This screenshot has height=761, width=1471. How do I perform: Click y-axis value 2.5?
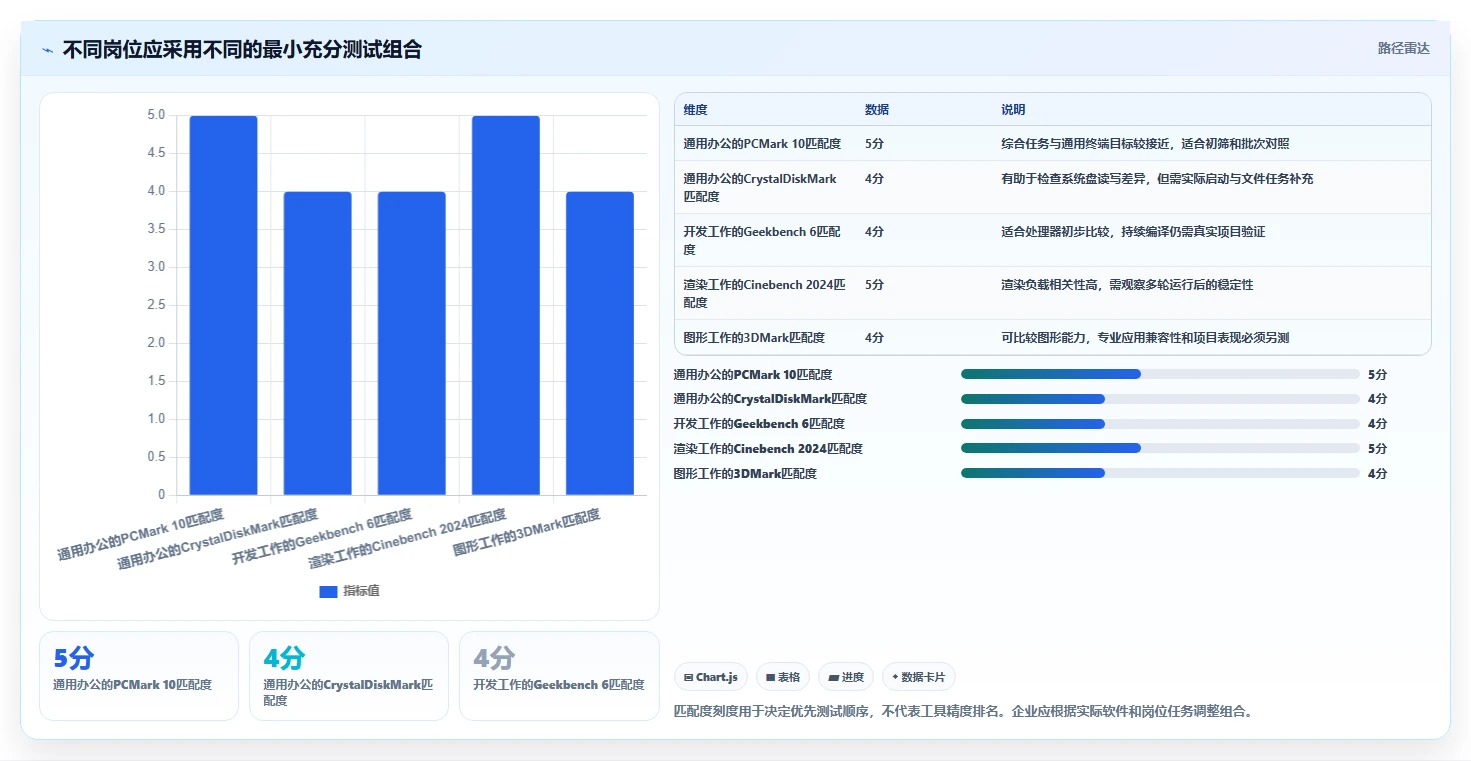coord(156,305)
